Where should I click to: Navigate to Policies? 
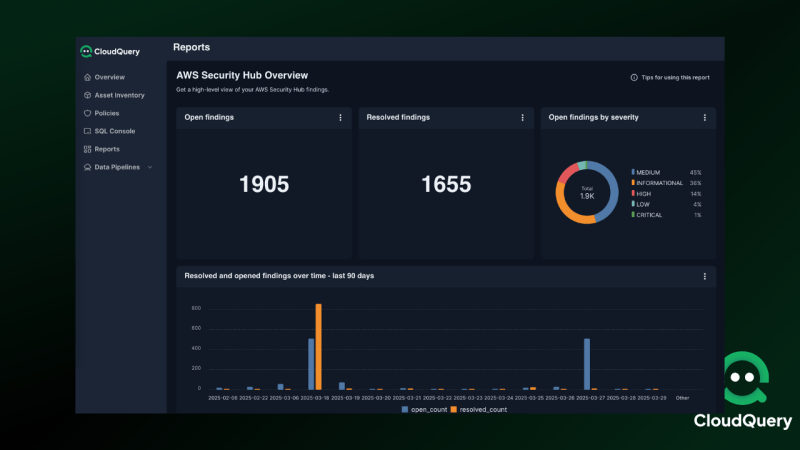pyautogui.click(x=107, y=113)
